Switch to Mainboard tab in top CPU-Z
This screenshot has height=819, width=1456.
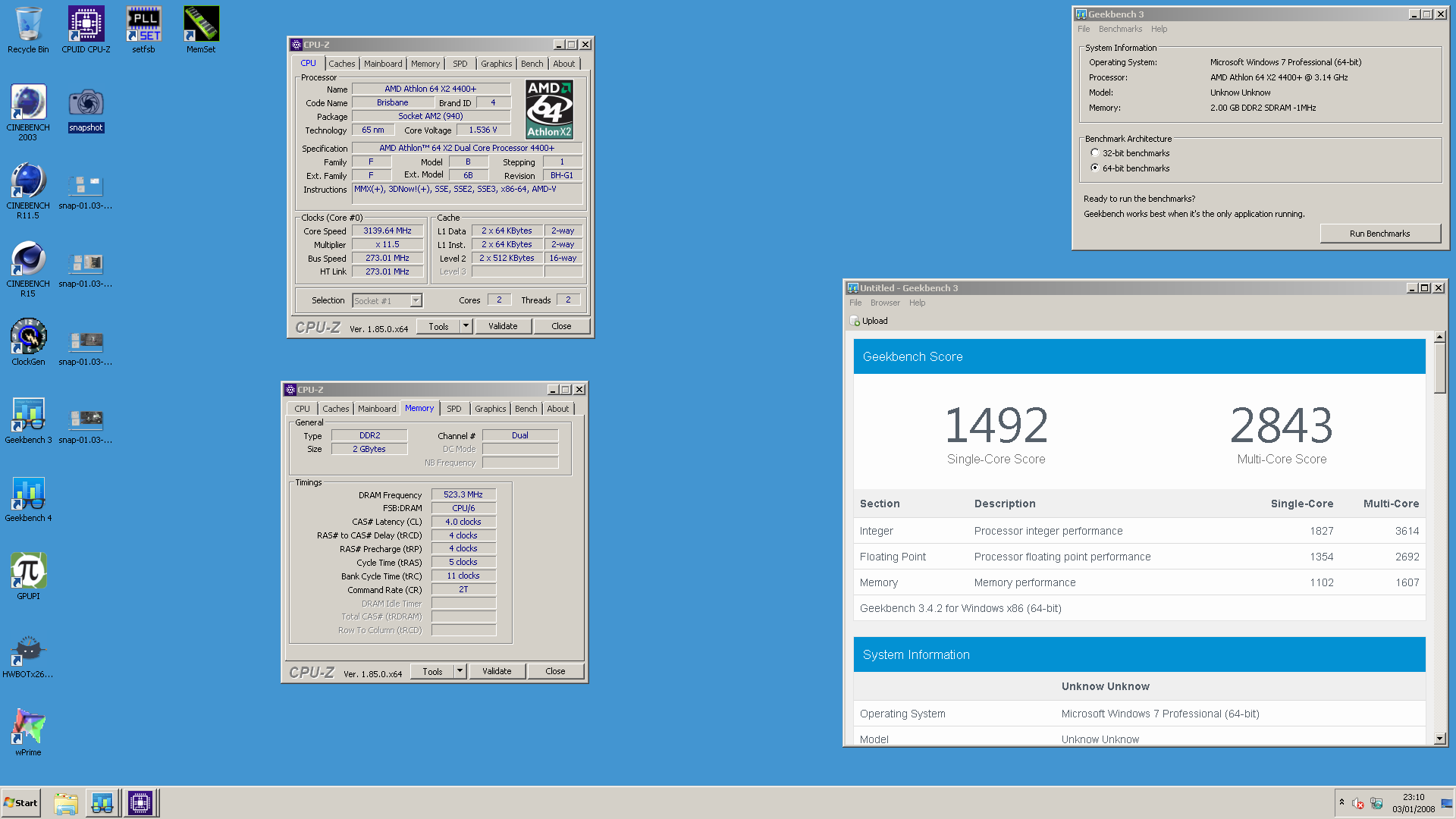pyautogui.click(x=383, y=64)
